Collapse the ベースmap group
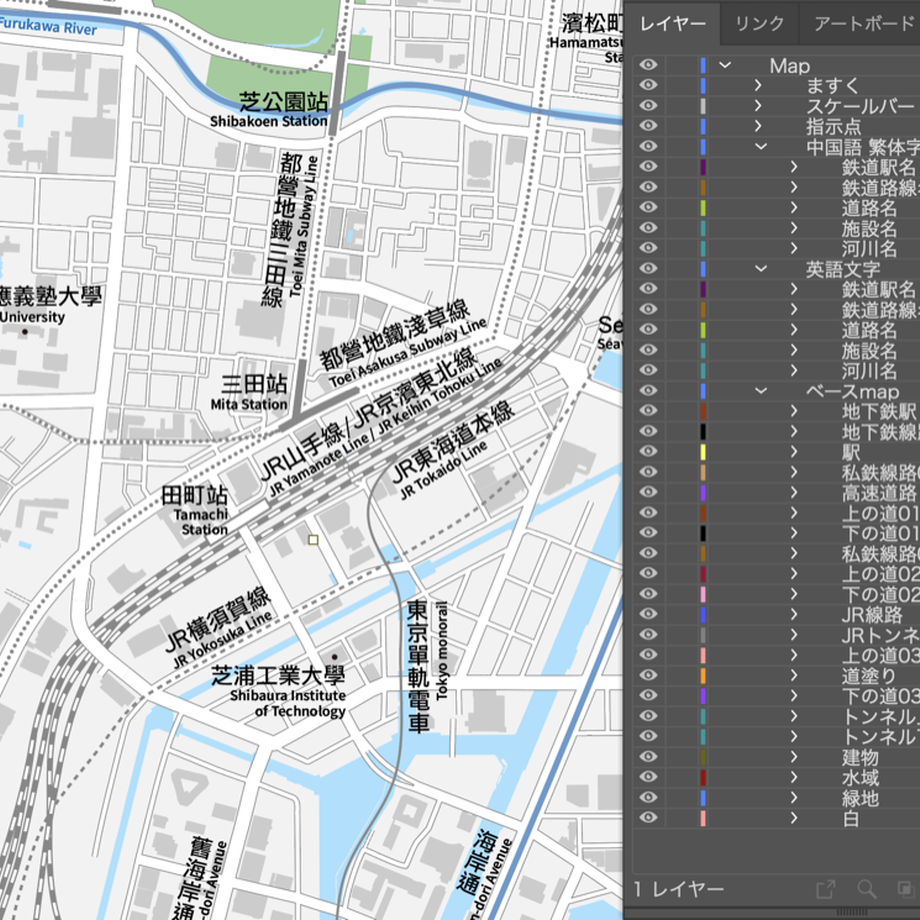The width and height of the screenshot is (920, 920). pyautogui.click(x=761, y=390)
